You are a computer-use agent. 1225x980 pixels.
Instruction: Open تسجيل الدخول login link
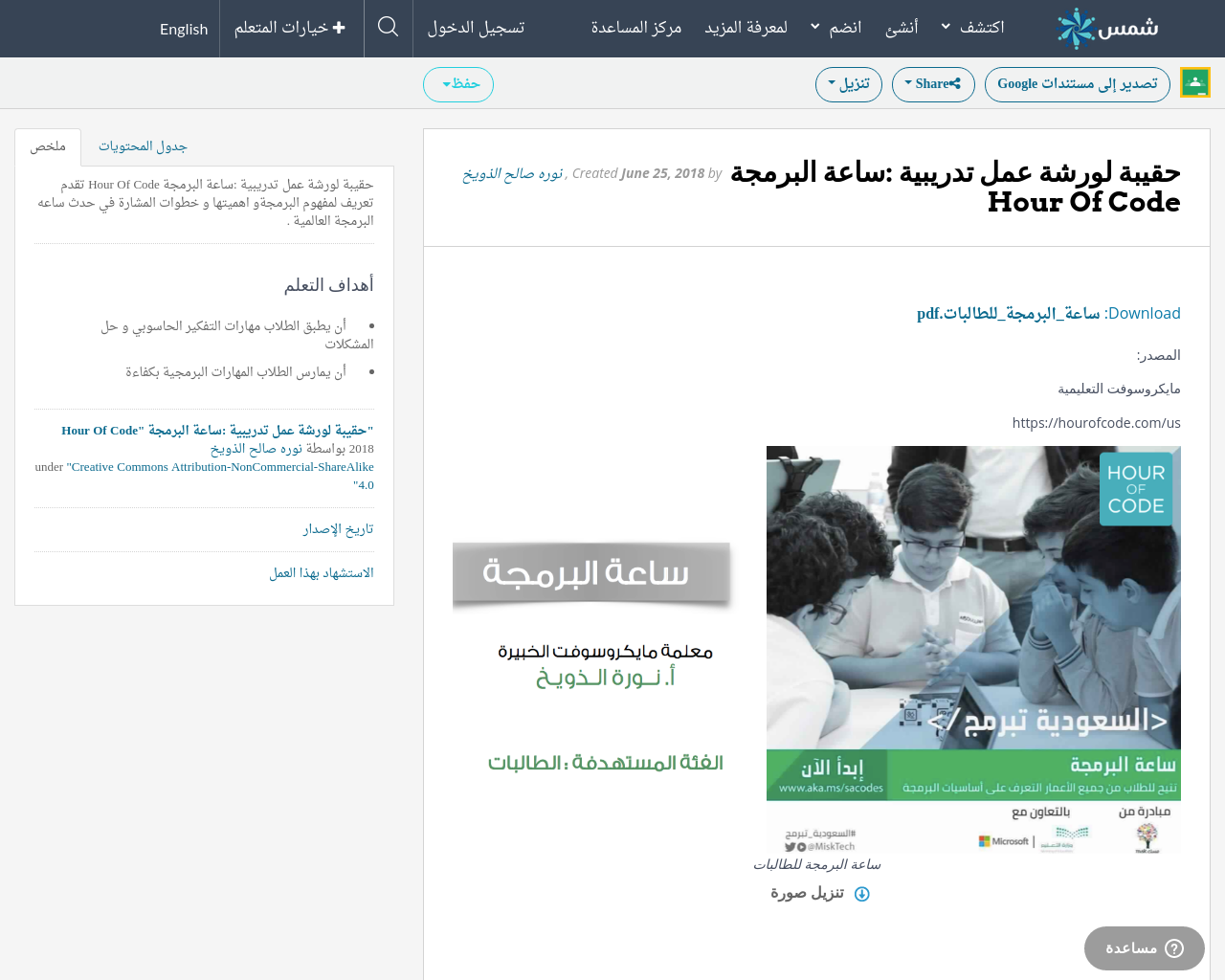click(476, 28)
